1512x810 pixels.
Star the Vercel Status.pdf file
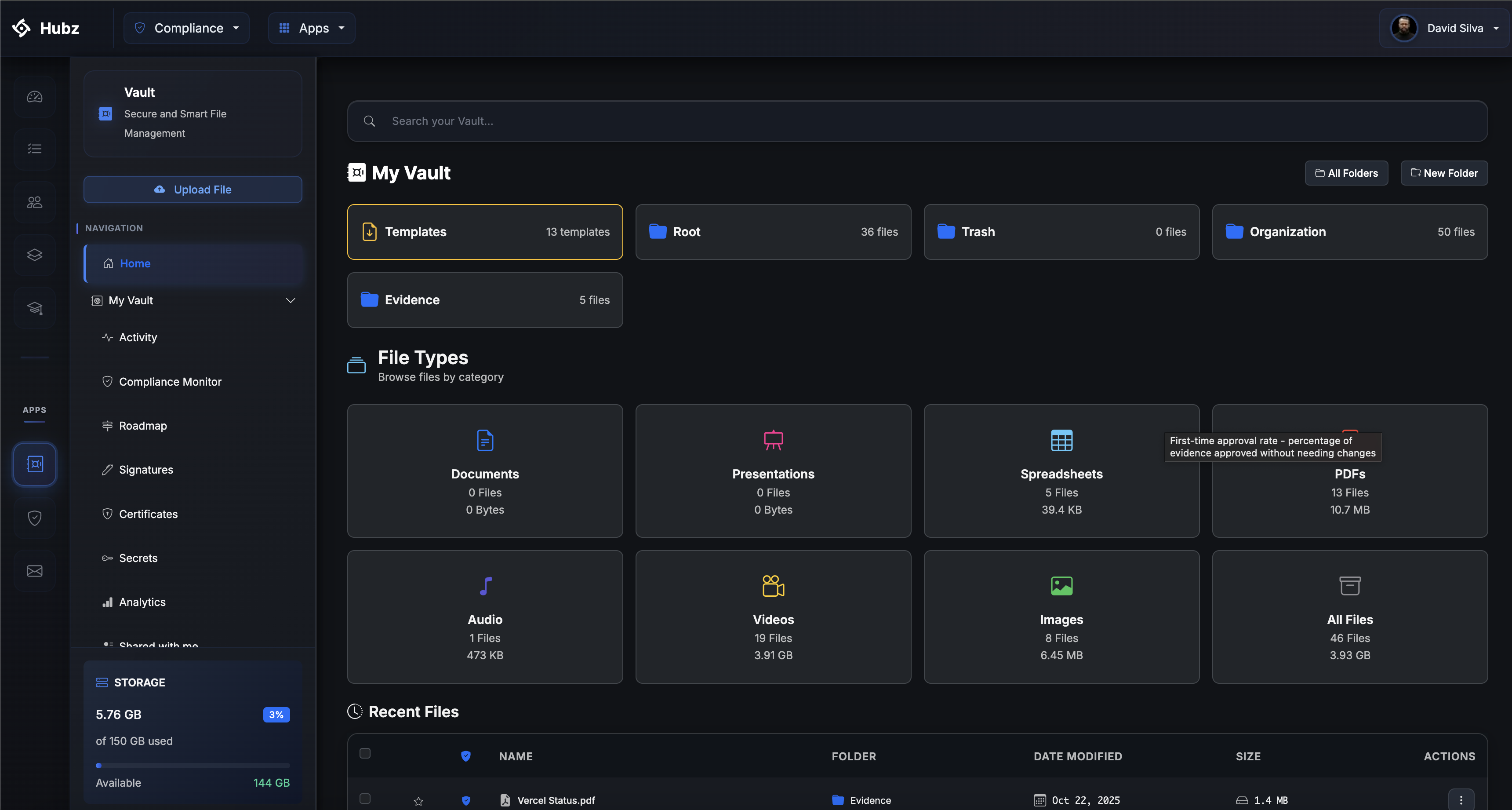[x=418, y=801]
